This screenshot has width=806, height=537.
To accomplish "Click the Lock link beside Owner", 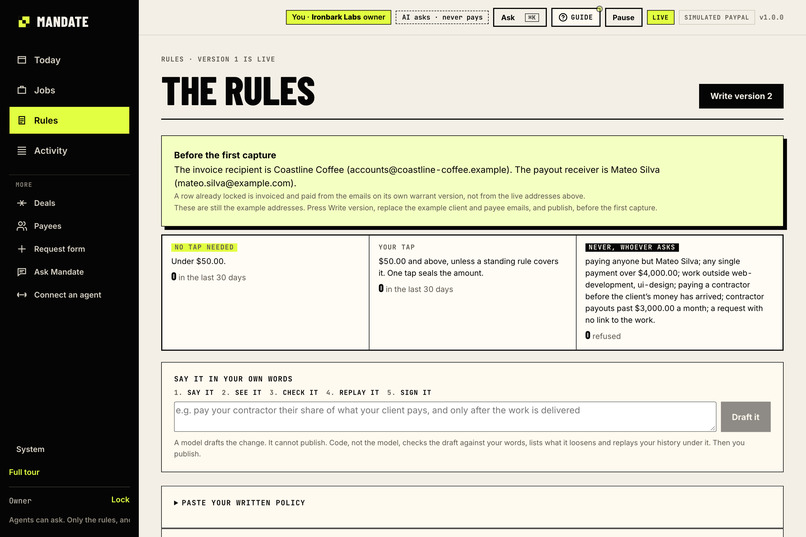I will point(120,499).
